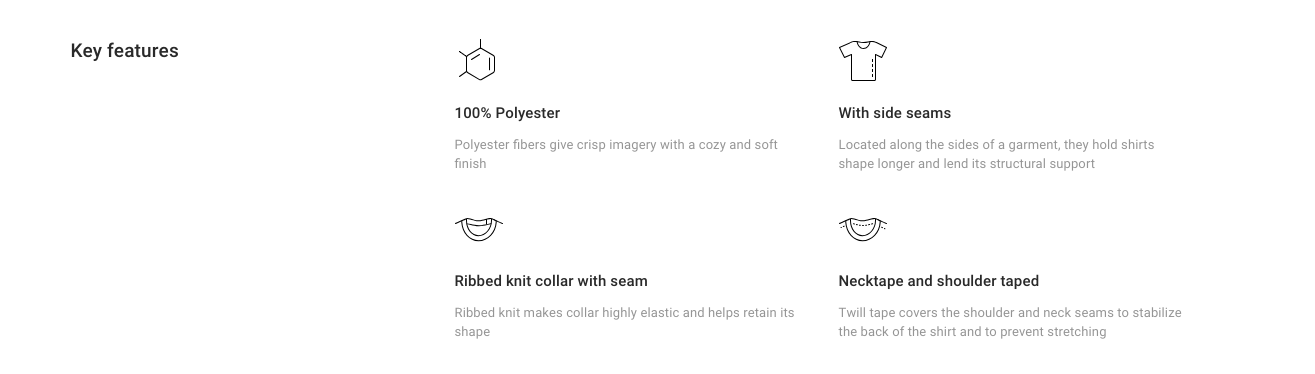Click the t-shirt side seams icon
Viewport: 1315px width, 374px height.
[863, 61]
